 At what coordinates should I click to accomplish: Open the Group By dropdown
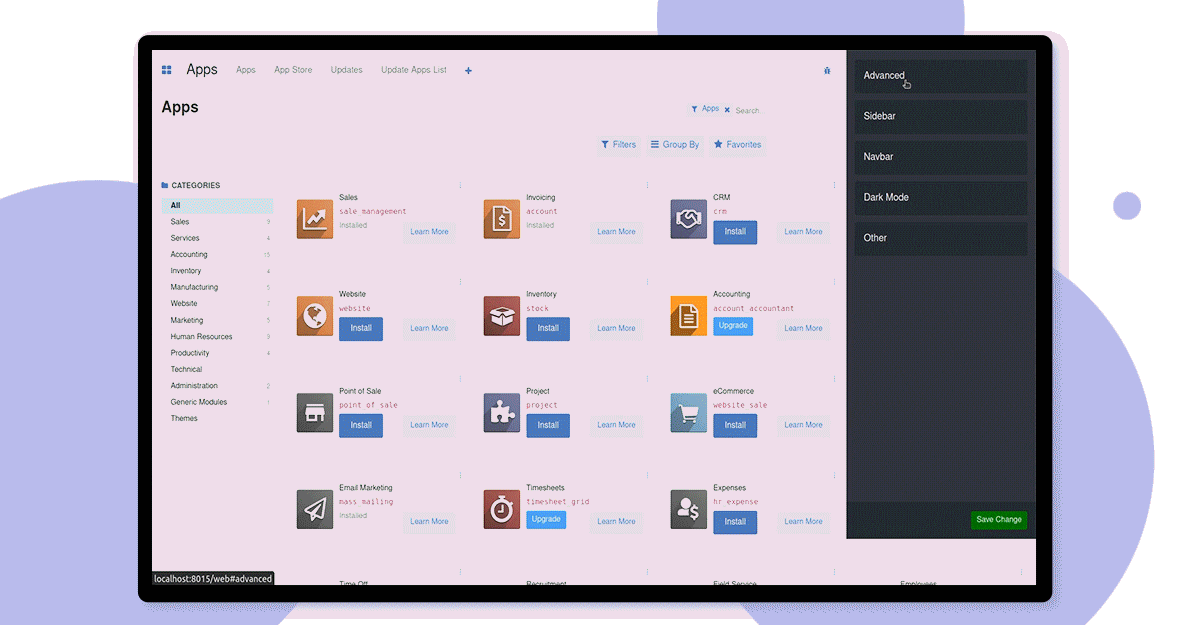[x=675, y=145]
